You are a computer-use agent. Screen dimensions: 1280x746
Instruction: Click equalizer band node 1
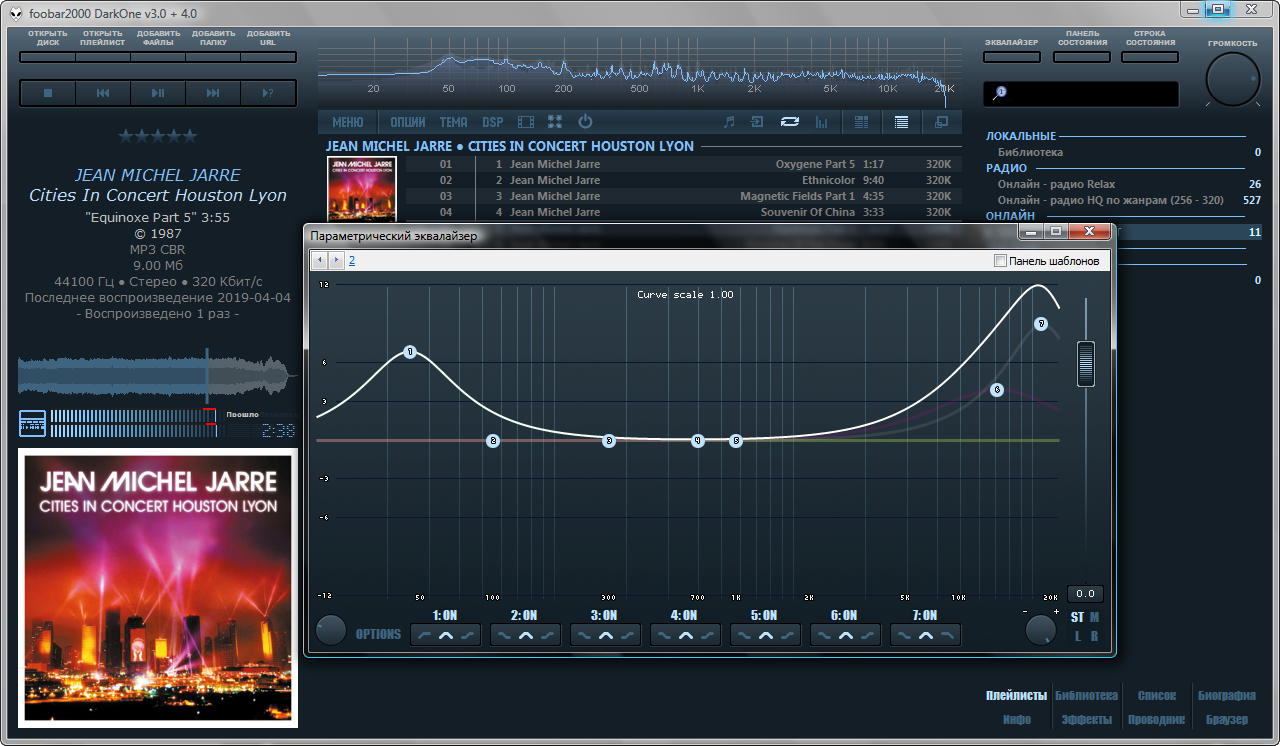pyautogui.click(x=410, y=352)
